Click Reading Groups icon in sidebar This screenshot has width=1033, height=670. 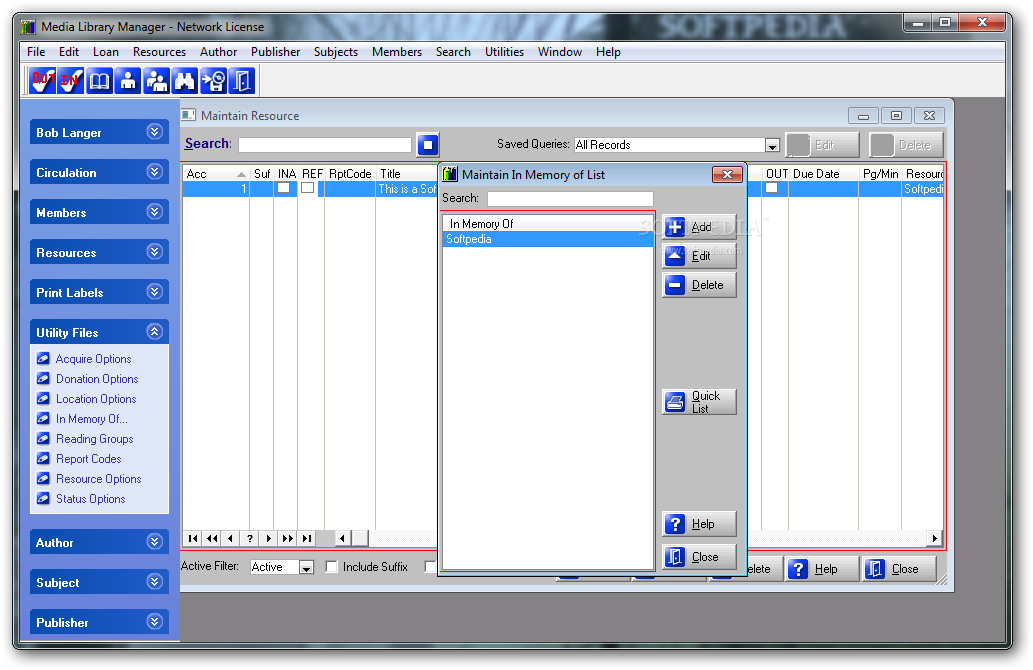[x=43, y=439]
